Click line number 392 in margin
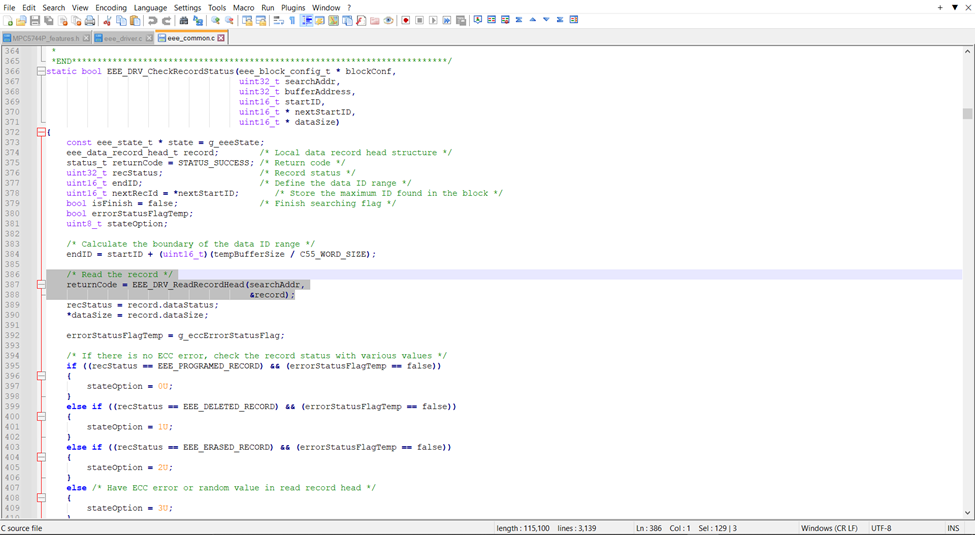This screenshot has height=535, width=975. (x=12, y=335)
